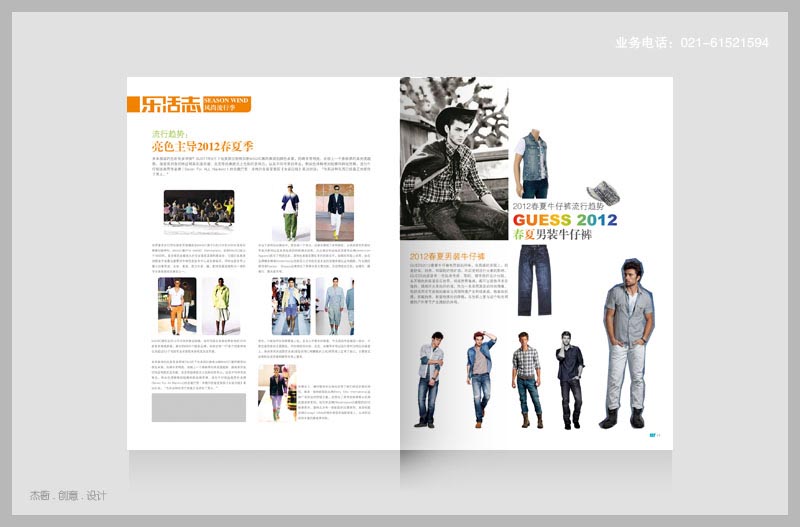Select the yellow-green jacket model photo
Viewport: 800px width, 527px height.
220,306
